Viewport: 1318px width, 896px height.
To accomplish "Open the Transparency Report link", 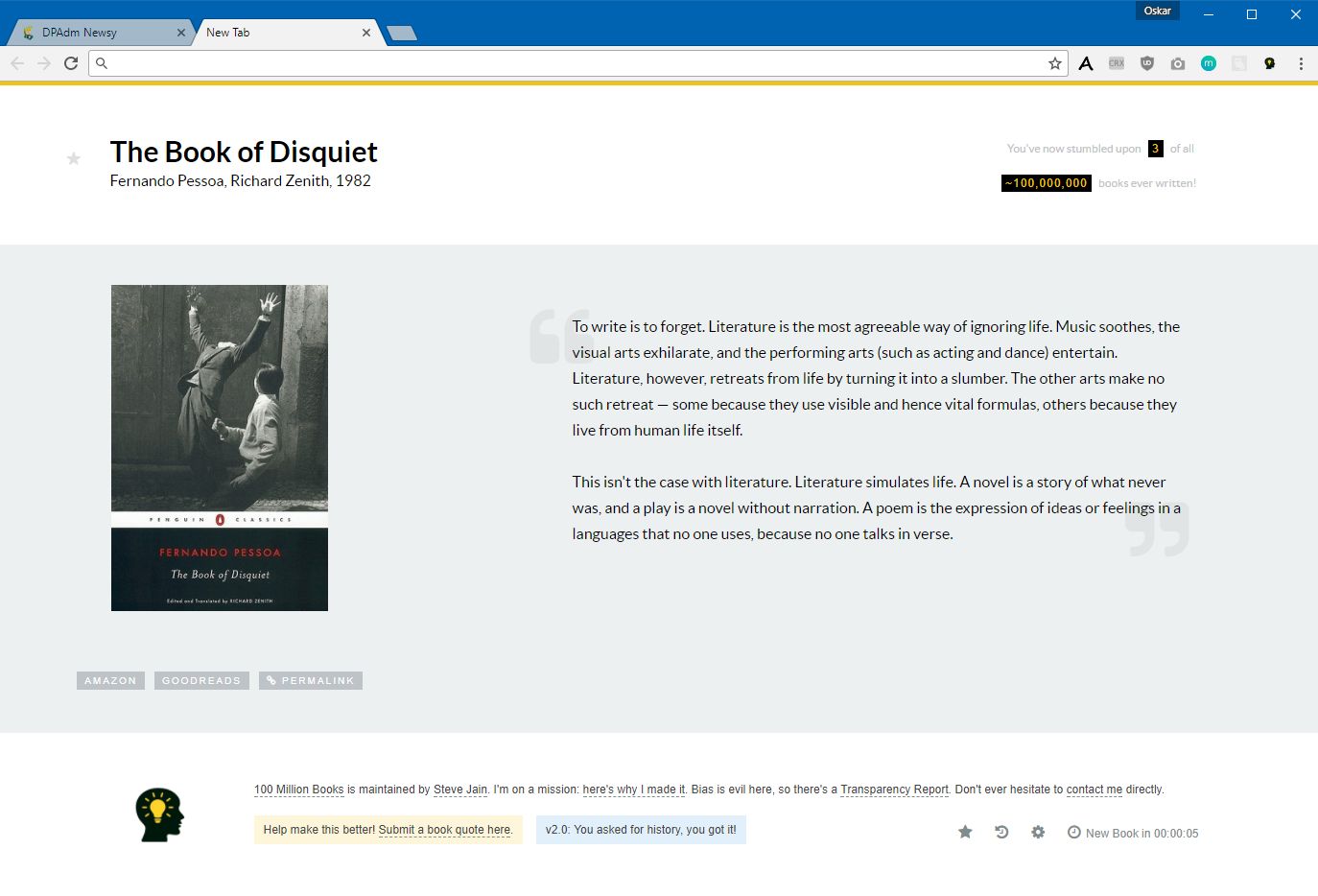I will (x=894, y=790).
